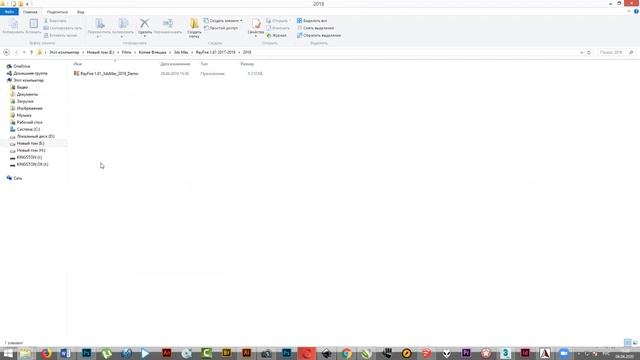Click Select all in ribbon

[312, 20]
